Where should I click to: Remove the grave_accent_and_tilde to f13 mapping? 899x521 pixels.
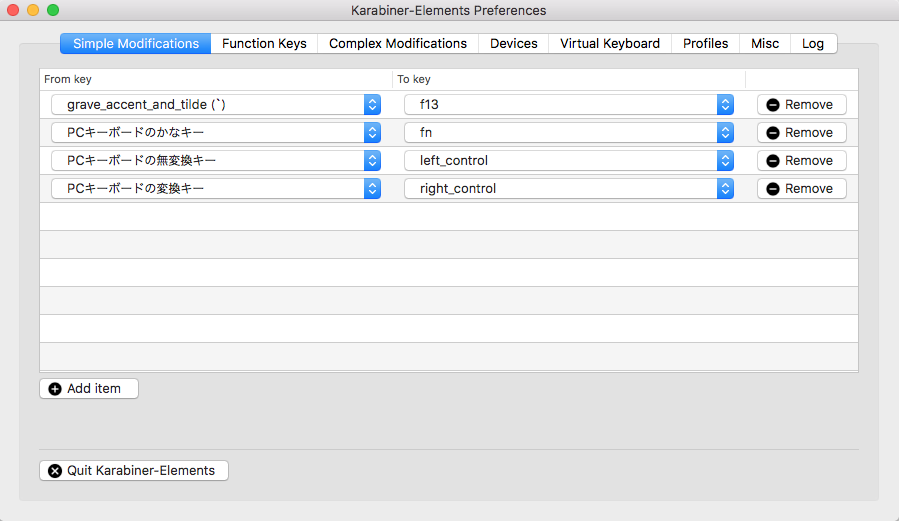pos(802,104)
